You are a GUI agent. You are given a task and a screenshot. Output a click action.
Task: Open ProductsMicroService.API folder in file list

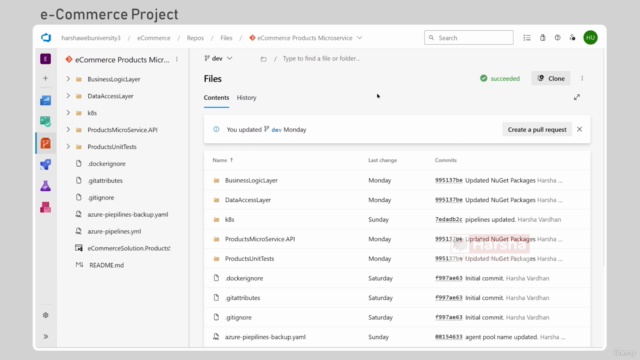click(260, 239)
